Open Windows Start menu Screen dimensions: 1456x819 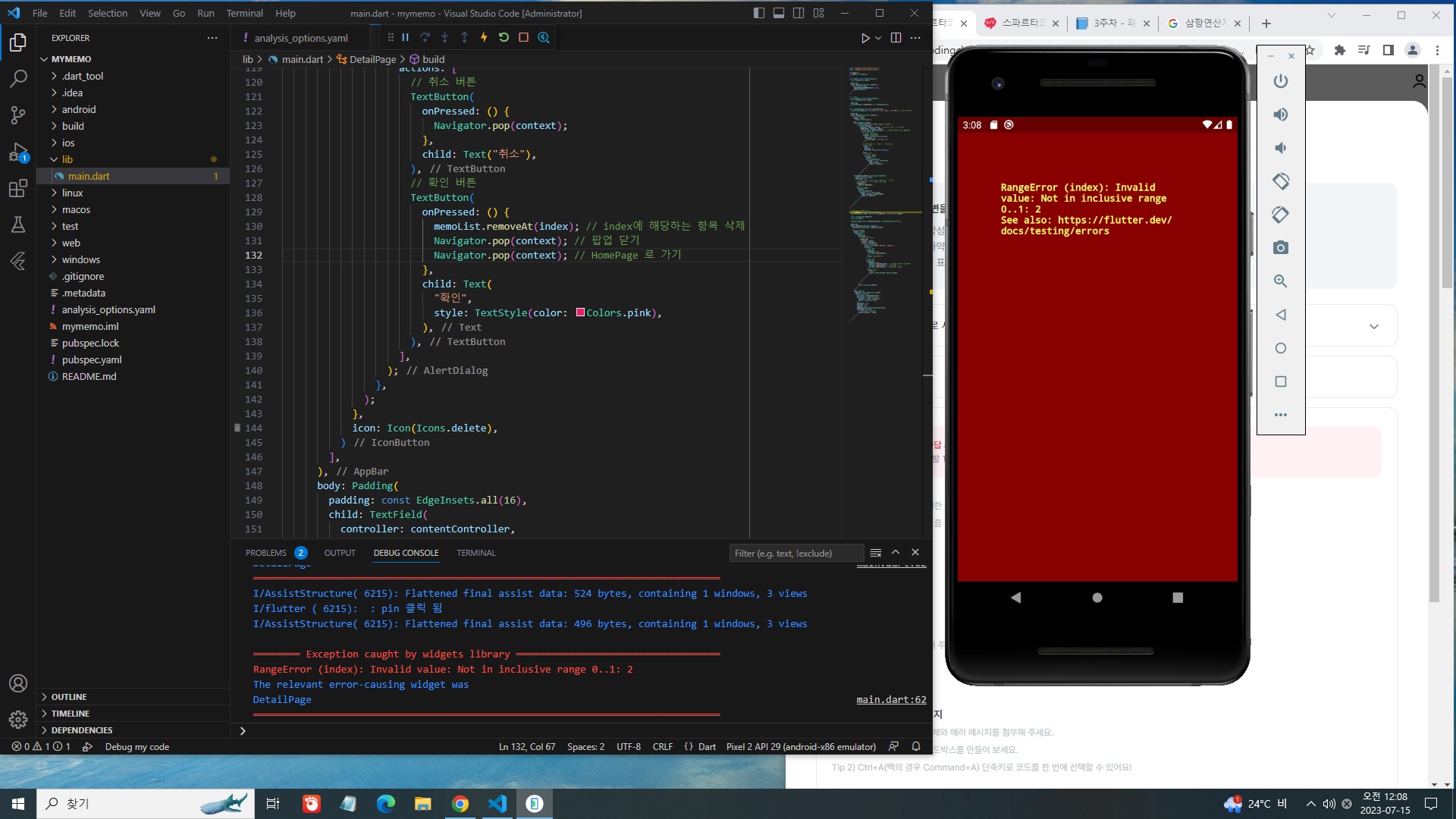[18, 804]
